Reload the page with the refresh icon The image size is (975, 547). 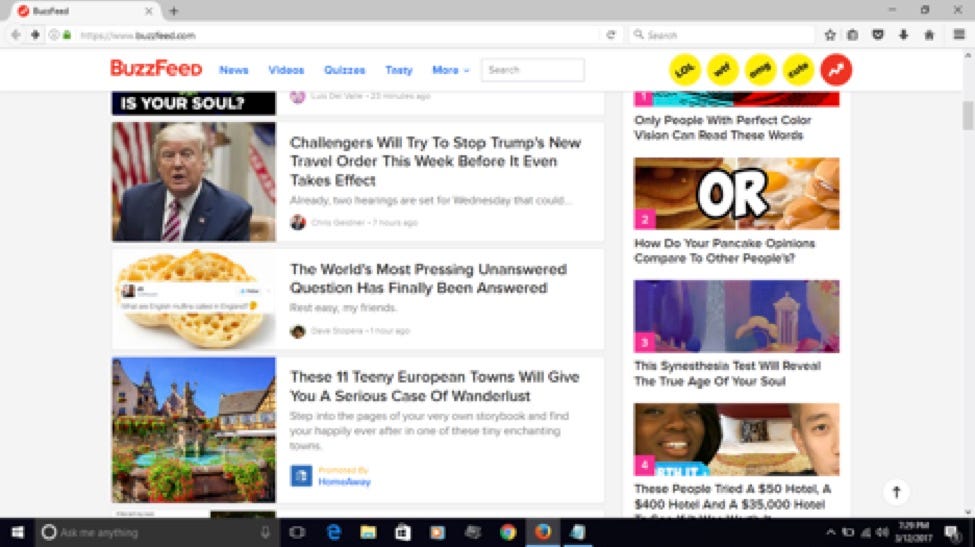(x=611, y=35)
